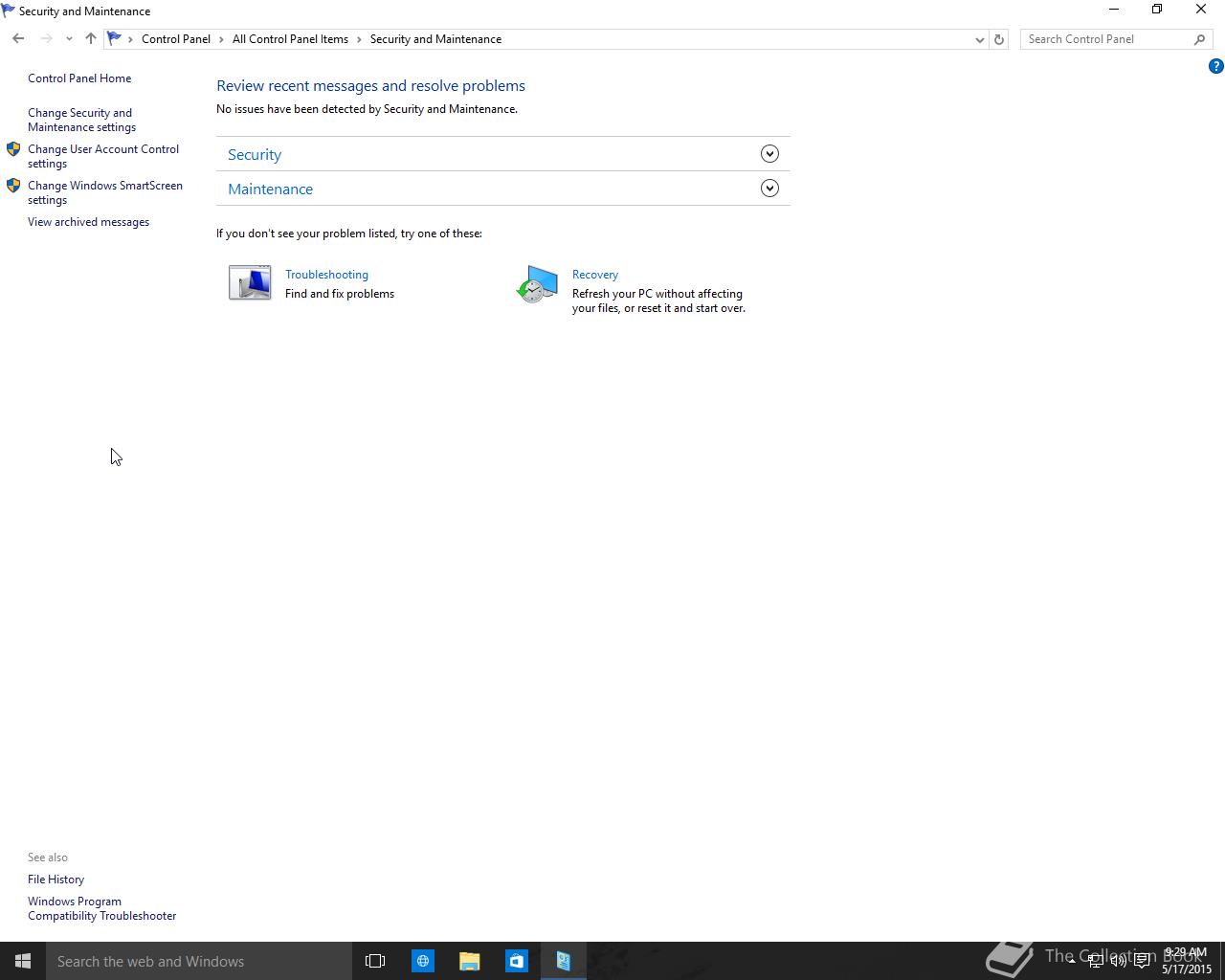Open Change User Account Control settings

click(x=103, y=156)
